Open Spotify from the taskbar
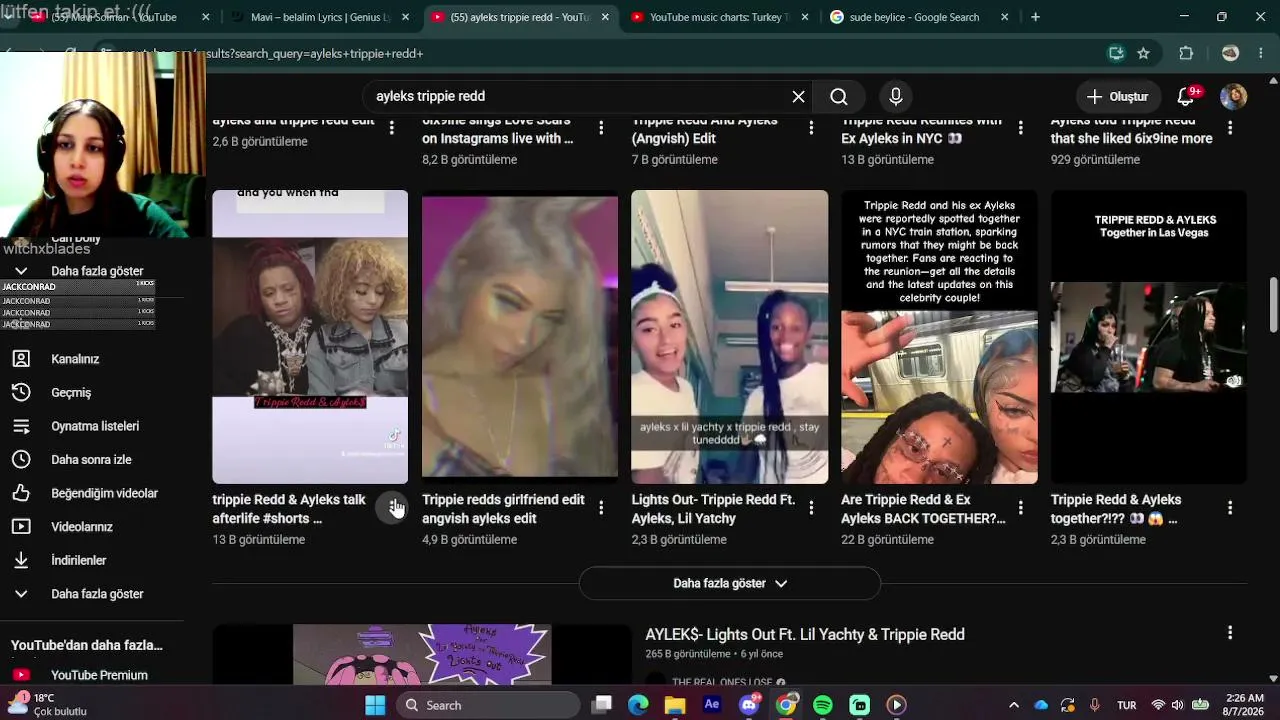Screen dimensions: 1280x720 (823, 705)
